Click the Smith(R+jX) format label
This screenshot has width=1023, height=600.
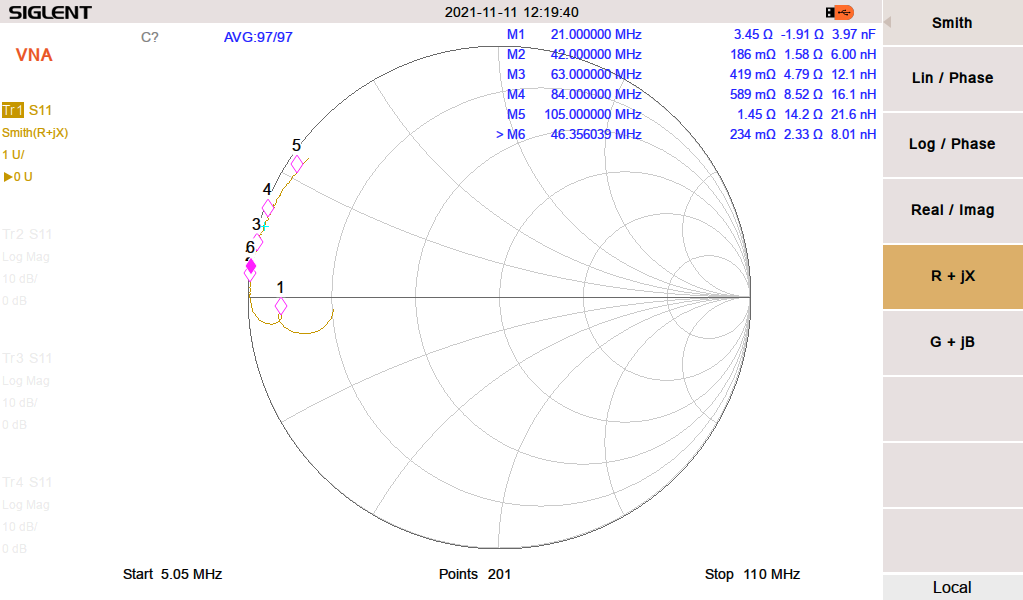[x=35, y=132]
